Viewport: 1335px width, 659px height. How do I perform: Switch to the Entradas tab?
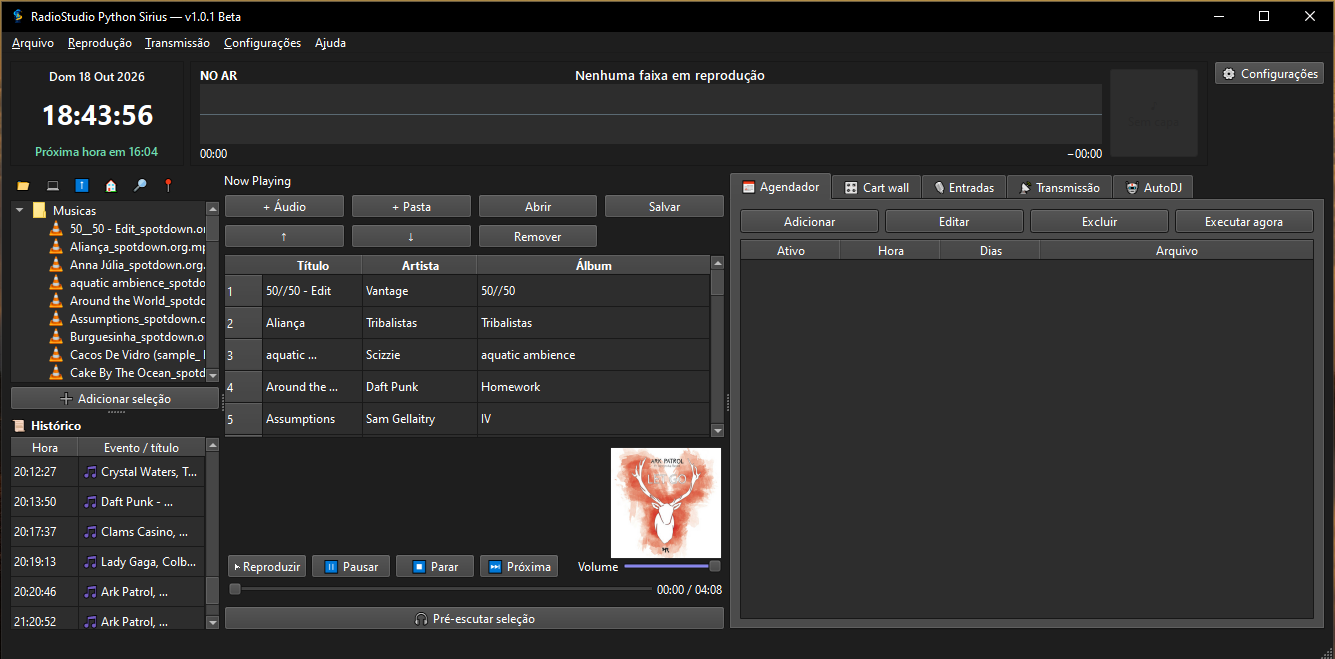(x=963, y=187)
